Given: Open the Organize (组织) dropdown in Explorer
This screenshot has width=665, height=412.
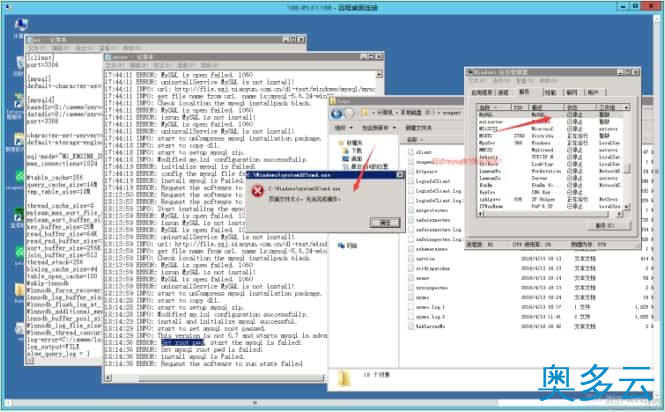Looking at the screenshot, I should (x=343, y=128).
